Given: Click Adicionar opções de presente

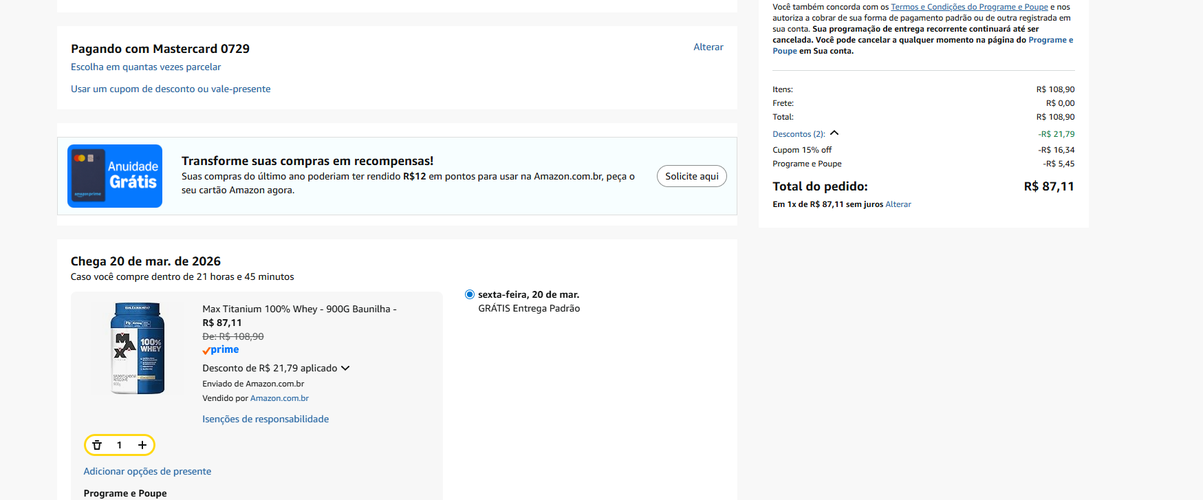Looking at the screenshot, I should tap(147, 471).
